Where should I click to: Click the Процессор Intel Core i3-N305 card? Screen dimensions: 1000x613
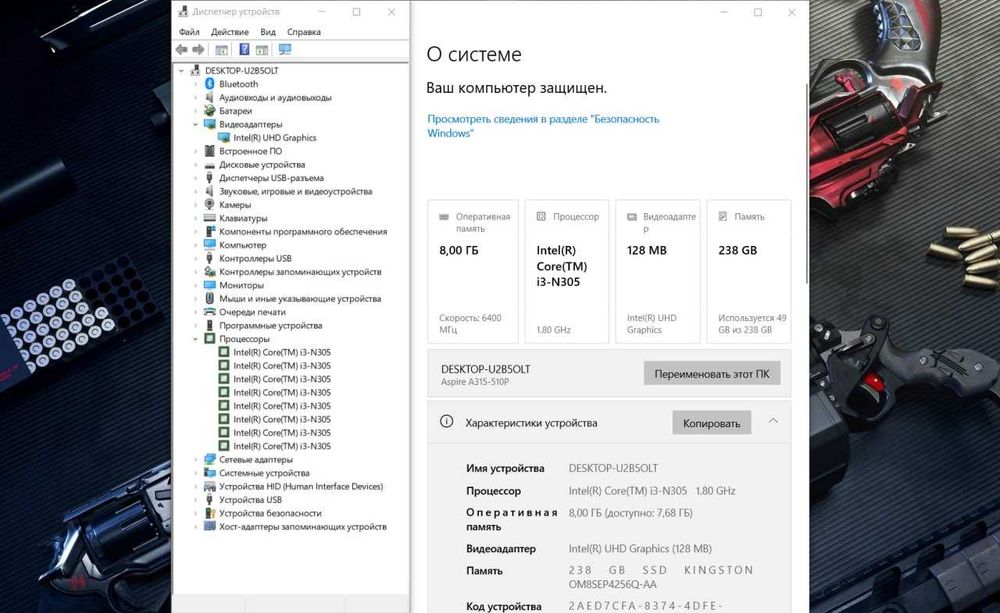[566, 272]
